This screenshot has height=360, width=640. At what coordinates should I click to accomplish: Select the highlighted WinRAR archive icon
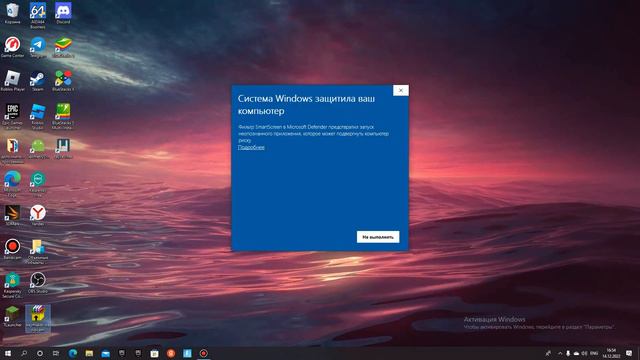[x=38, y=318]
